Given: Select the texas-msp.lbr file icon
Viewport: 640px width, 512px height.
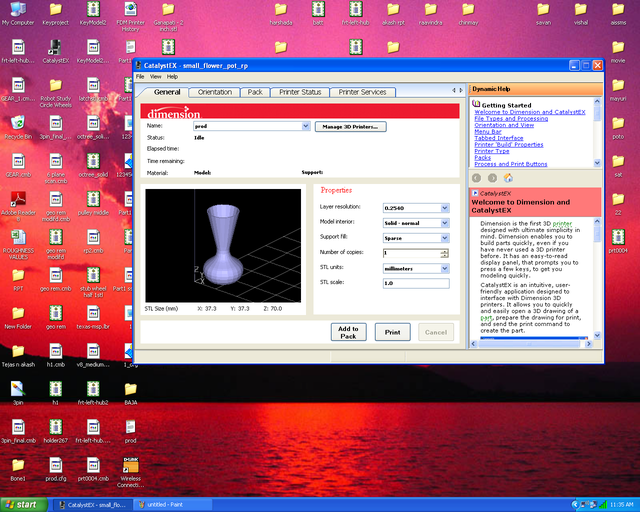Looking at the screenshot, I should click(x=93, y=317).
